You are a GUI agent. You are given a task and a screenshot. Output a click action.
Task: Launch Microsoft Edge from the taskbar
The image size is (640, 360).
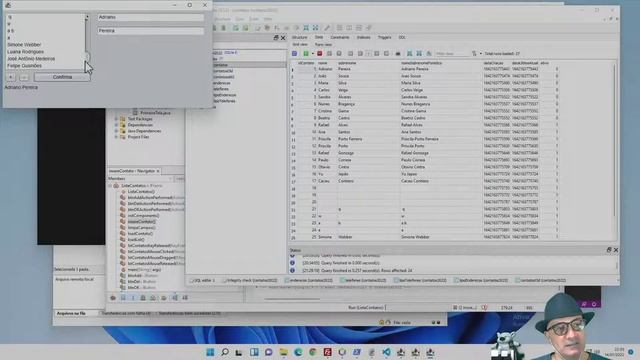(x=298, y=352)
